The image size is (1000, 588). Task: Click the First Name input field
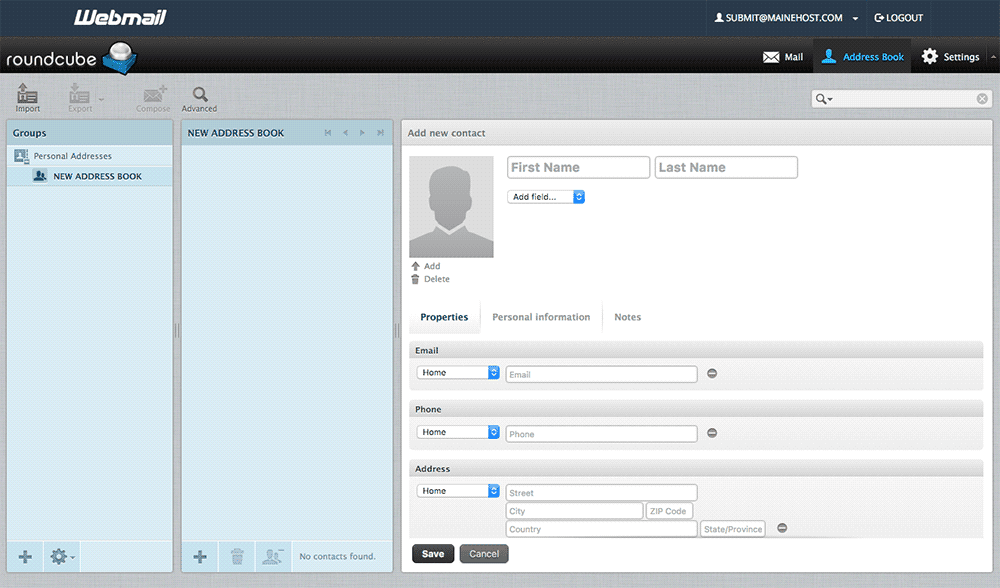(x=578, y=168)
